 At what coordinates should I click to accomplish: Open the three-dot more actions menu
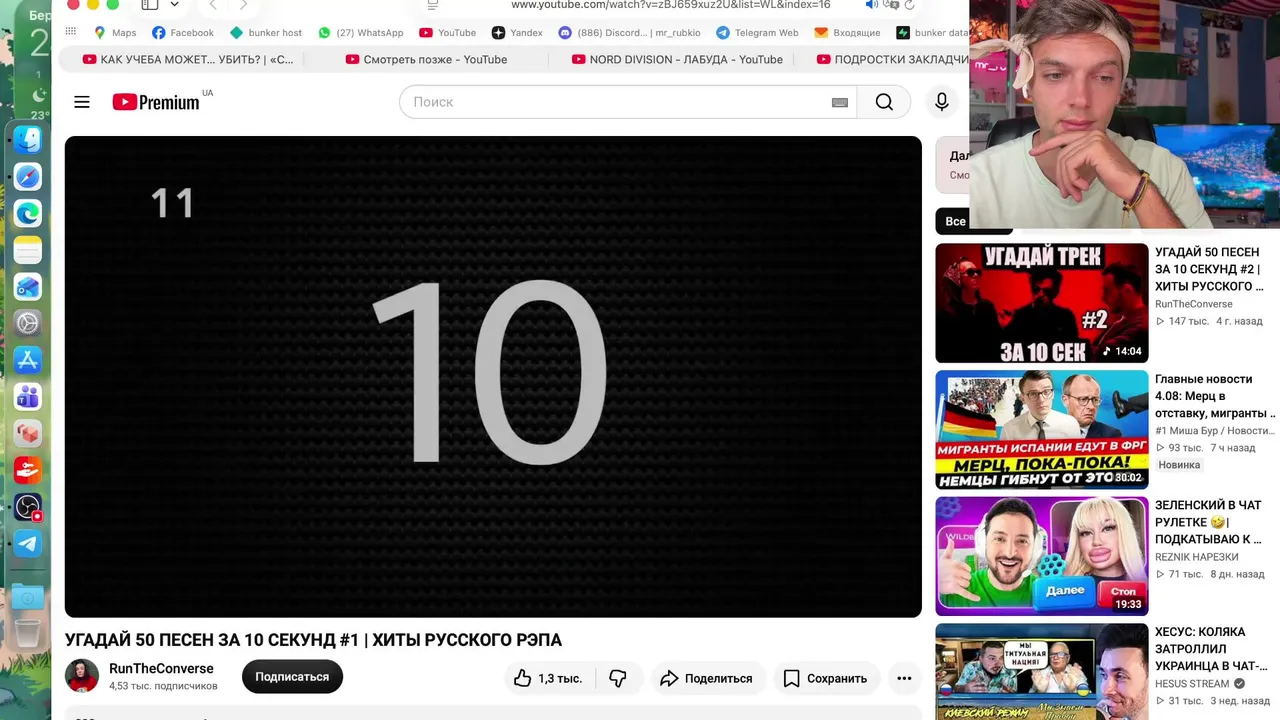click(904, 678)
